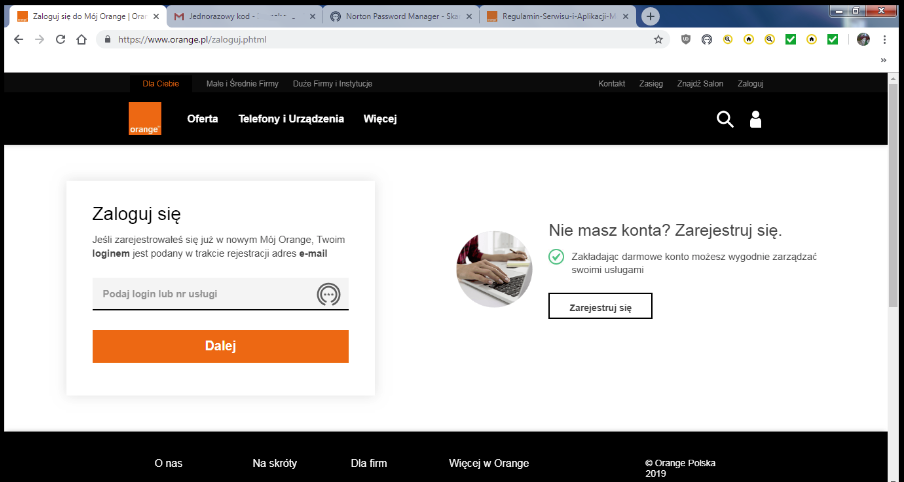Open the Więcej menu

click(380, 119)
